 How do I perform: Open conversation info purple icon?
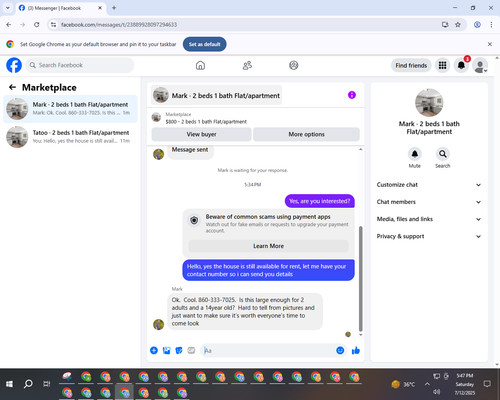(352, 95)
